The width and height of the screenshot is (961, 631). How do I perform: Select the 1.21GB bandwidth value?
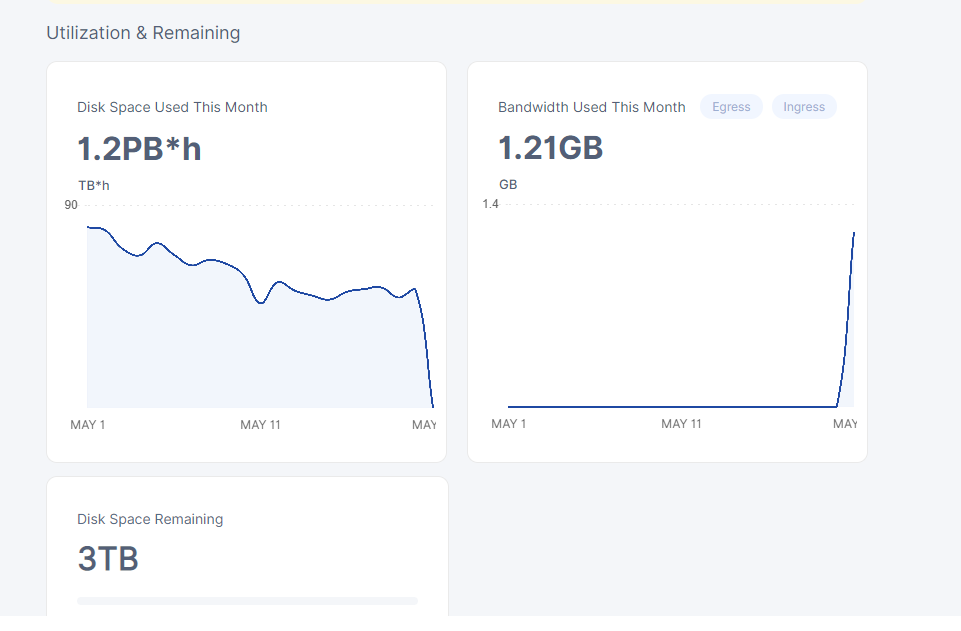coord(550,149)
